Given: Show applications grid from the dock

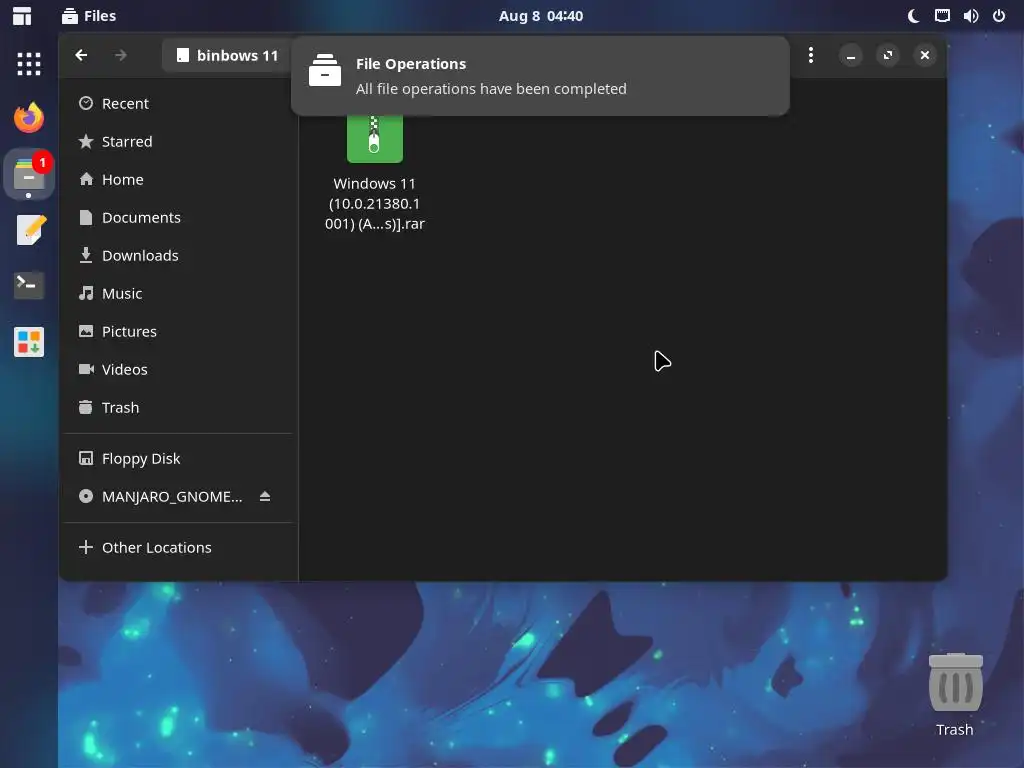Looking at the screenshot, I should pos(29,63).
